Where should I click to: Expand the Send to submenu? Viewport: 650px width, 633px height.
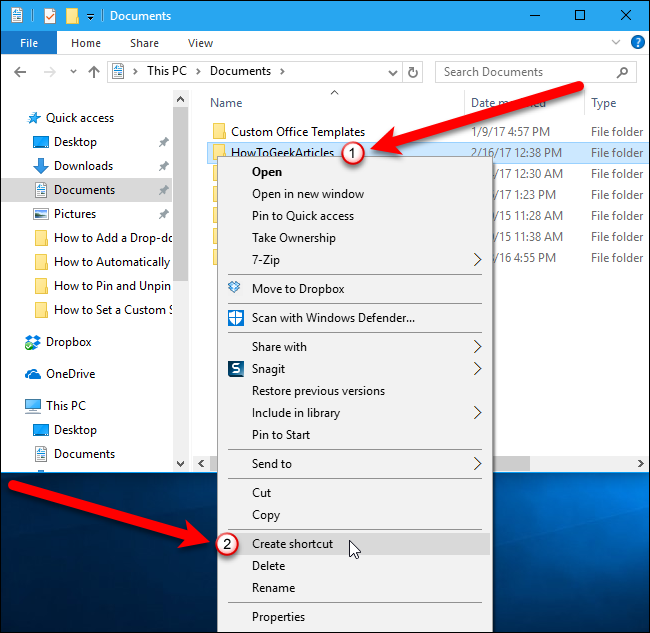point(355,464)
